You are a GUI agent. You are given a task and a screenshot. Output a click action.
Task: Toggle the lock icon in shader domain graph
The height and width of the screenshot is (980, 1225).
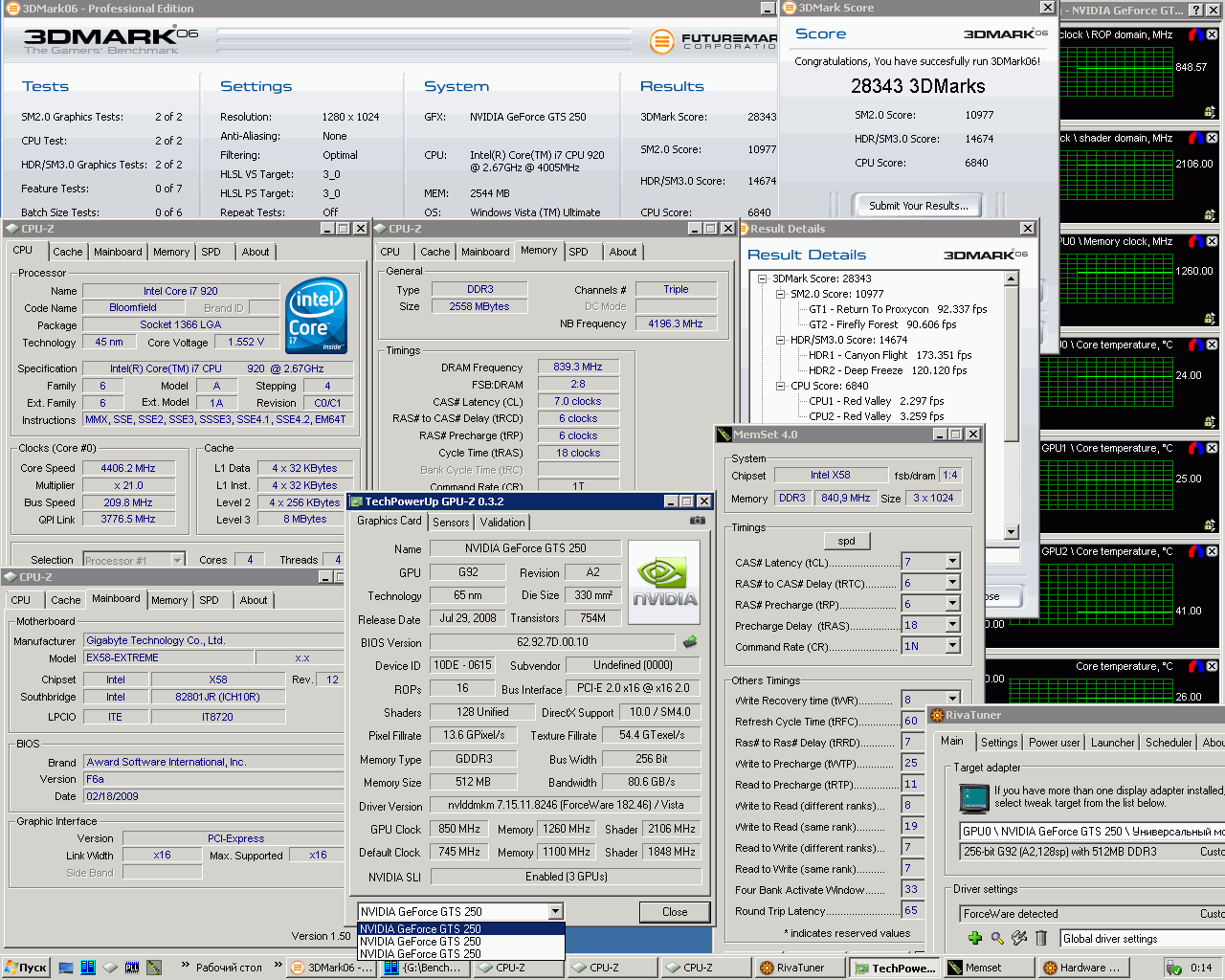(1210, 215)
